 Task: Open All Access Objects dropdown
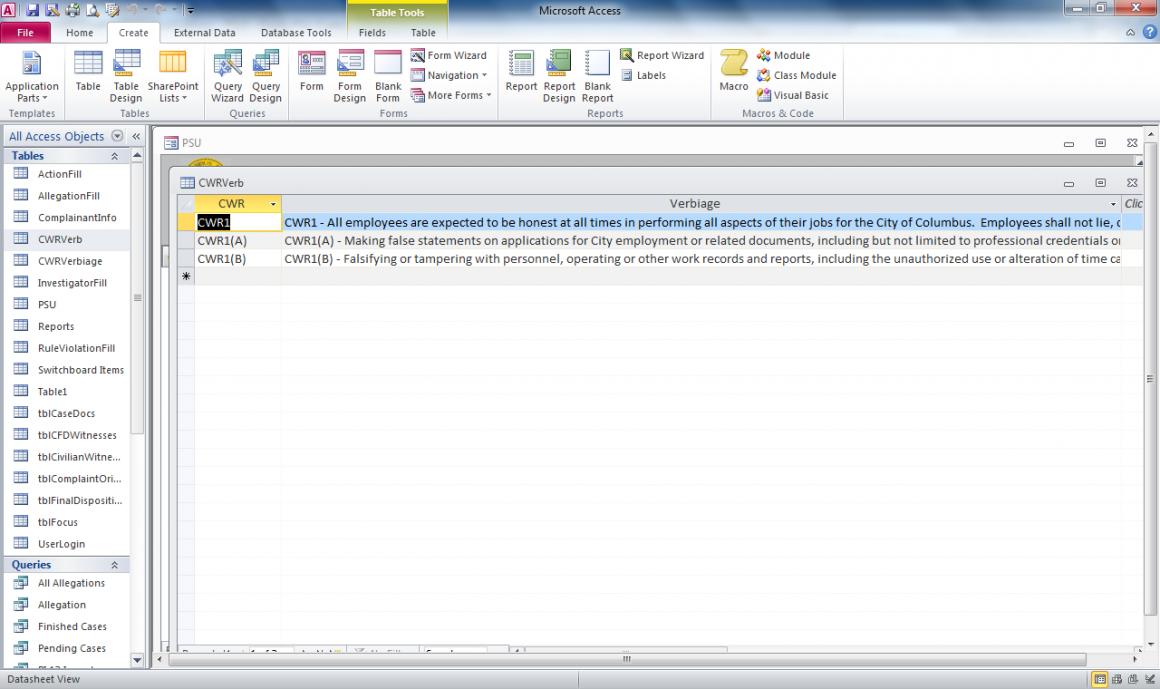pyautogui.click(x=117, y=136)
